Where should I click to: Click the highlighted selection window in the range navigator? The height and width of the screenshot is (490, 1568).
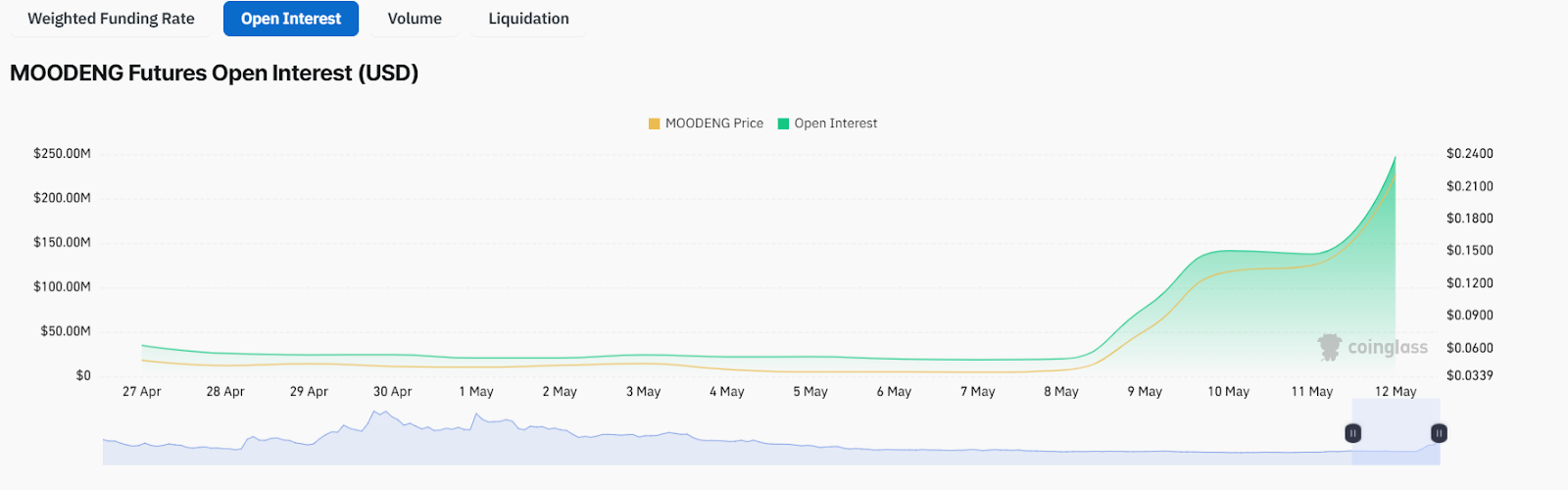[1396, 432]
